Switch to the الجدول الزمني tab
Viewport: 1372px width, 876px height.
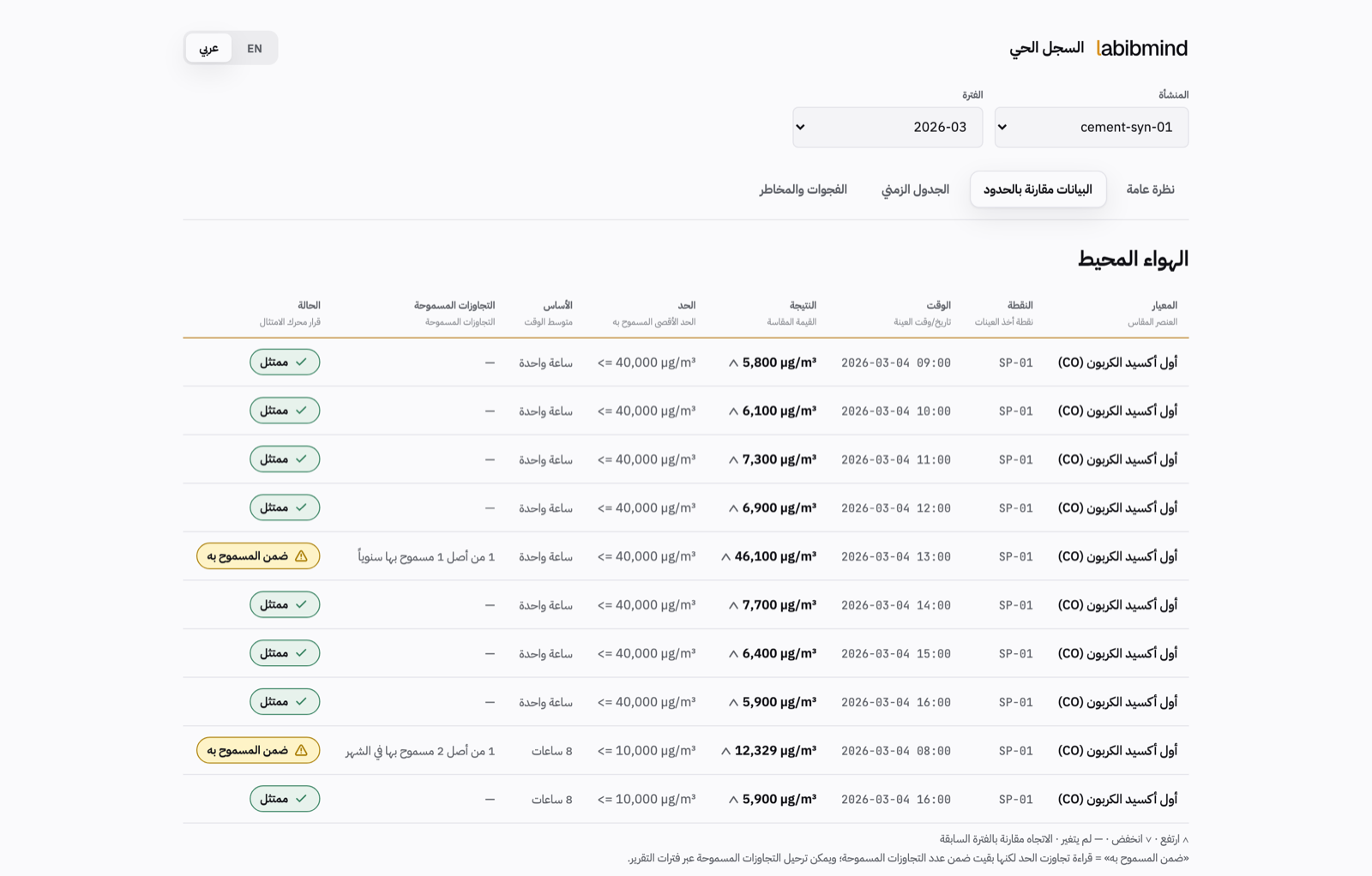click(x=915, y=189)
